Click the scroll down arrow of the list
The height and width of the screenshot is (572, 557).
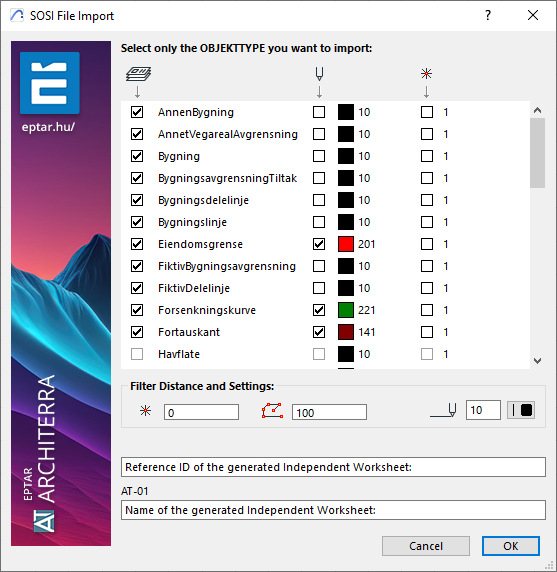tap(537, 361)
